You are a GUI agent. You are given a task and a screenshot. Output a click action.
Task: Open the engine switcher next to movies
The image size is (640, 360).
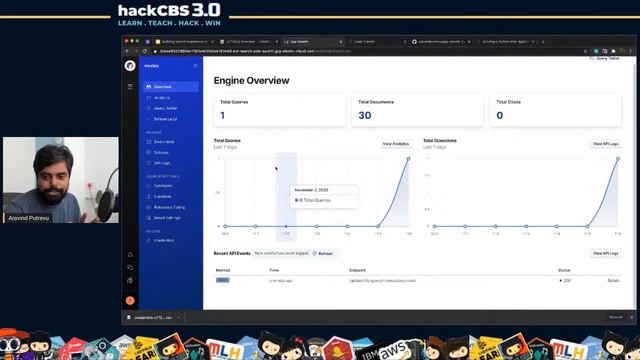(195, 66)
